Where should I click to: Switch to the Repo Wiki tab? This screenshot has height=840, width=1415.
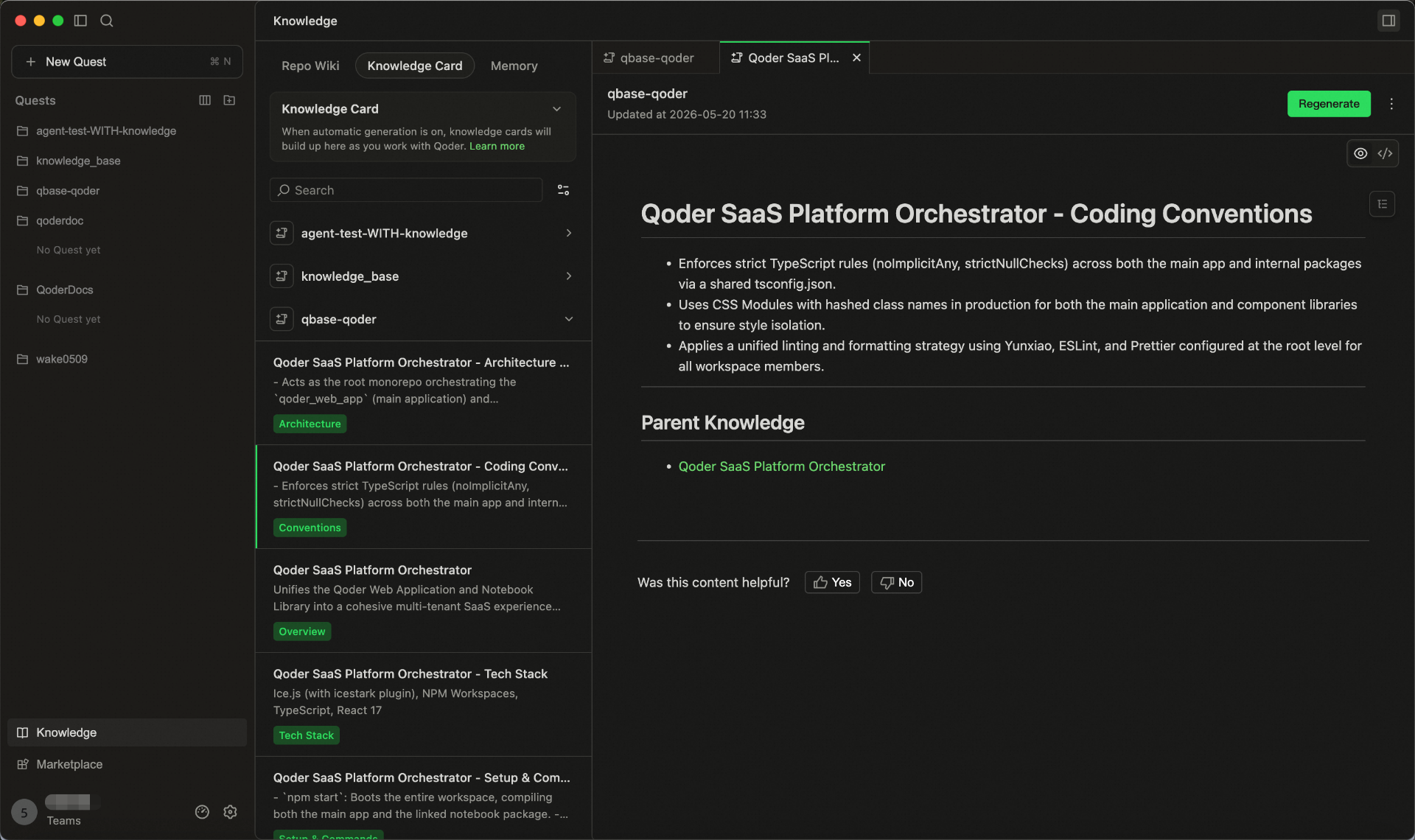pyautogui.click(x=310, y=66)
